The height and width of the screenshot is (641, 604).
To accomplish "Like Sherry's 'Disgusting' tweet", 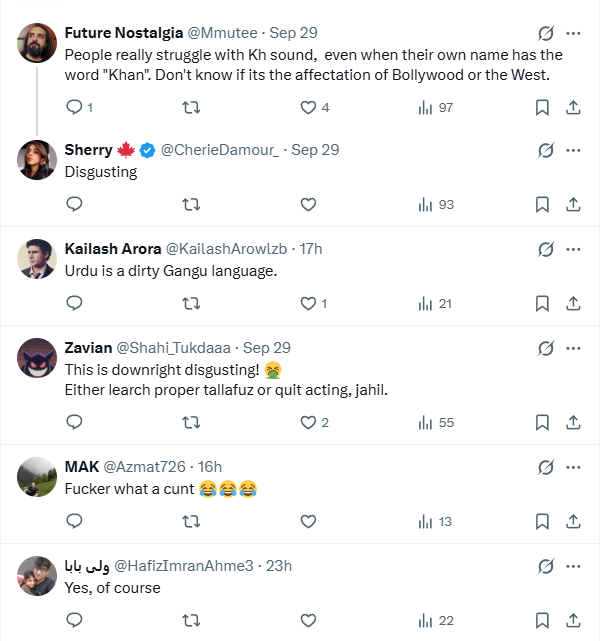I will [308, 204].
